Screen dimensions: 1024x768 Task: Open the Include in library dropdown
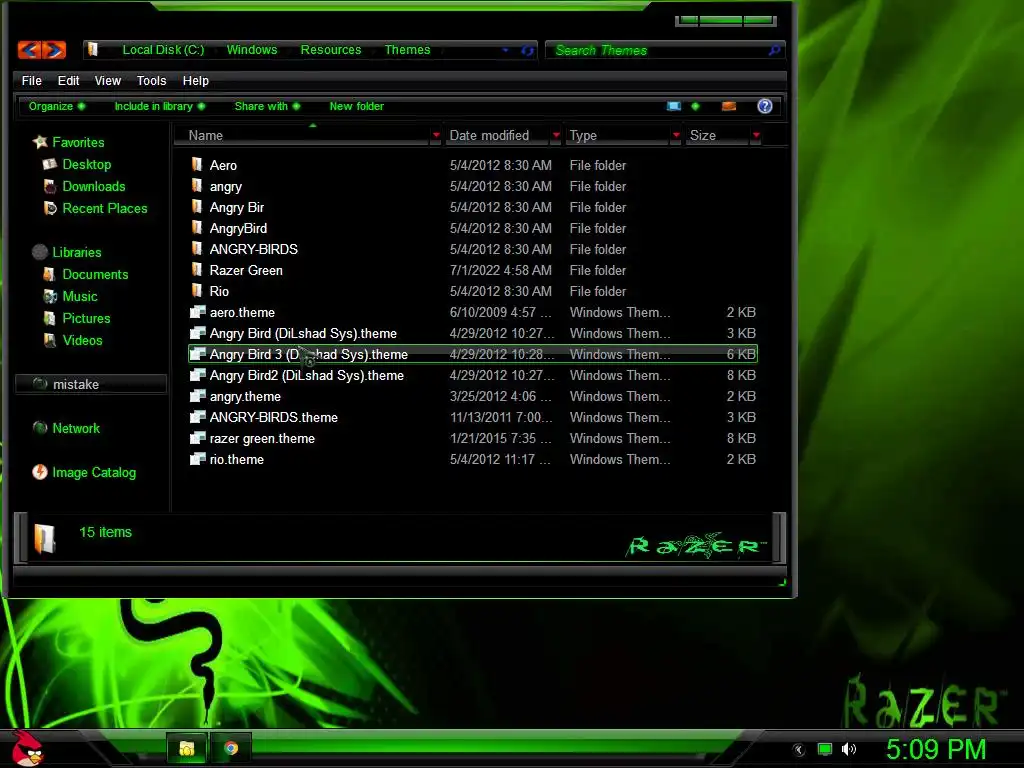coord(160,106)
